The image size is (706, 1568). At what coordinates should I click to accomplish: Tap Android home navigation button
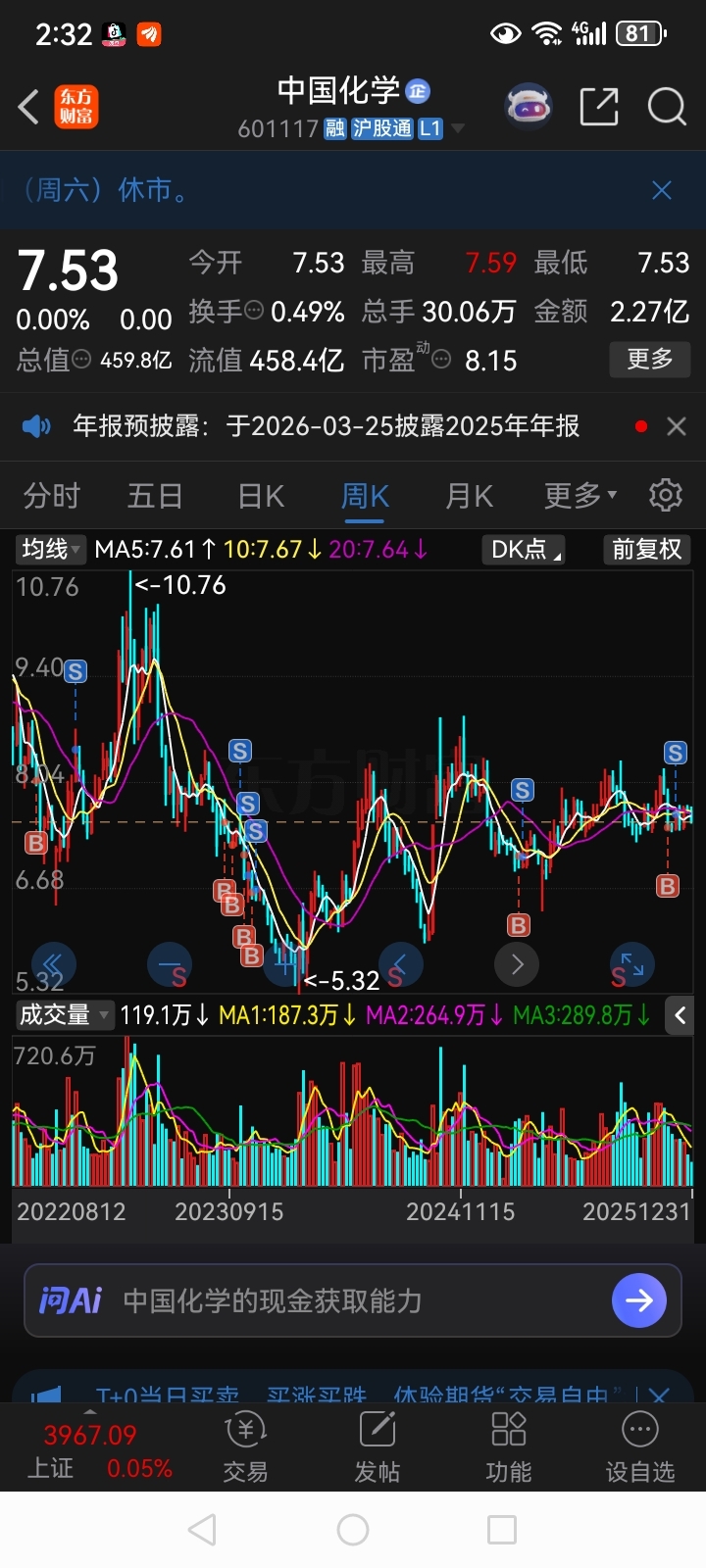pos(353,1530)
